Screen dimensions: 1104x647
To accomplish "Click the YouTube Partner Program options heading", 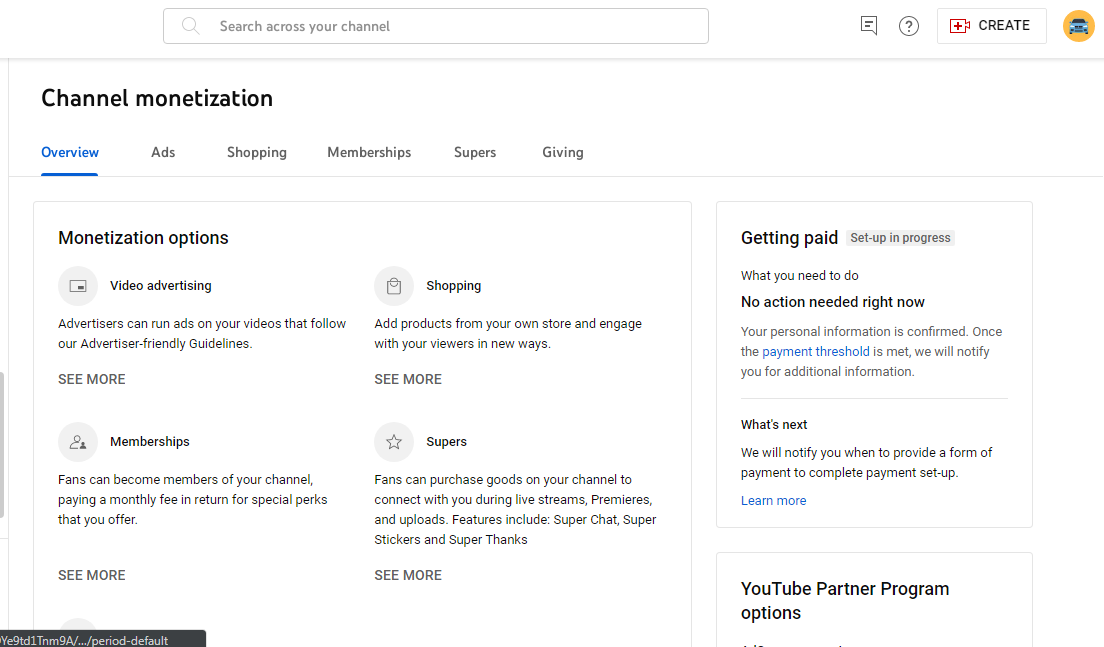I will click(x=845, y=601).
